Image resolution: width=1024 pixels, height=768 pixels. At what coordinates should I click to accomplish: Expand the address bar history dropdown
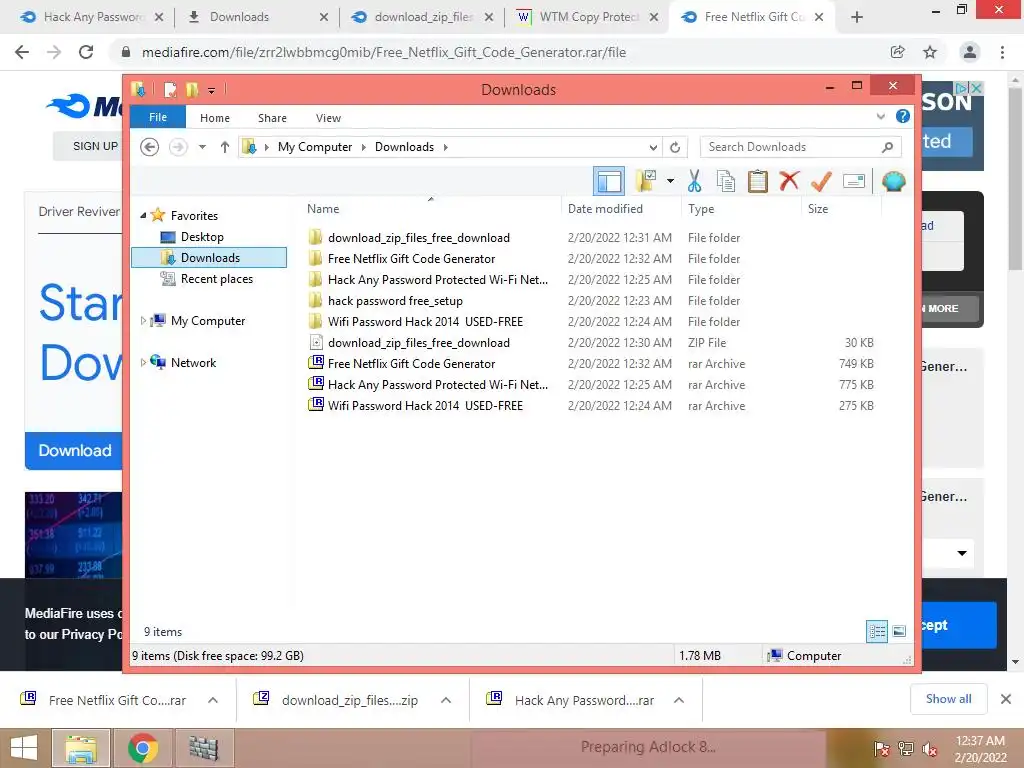coord(652,148)
